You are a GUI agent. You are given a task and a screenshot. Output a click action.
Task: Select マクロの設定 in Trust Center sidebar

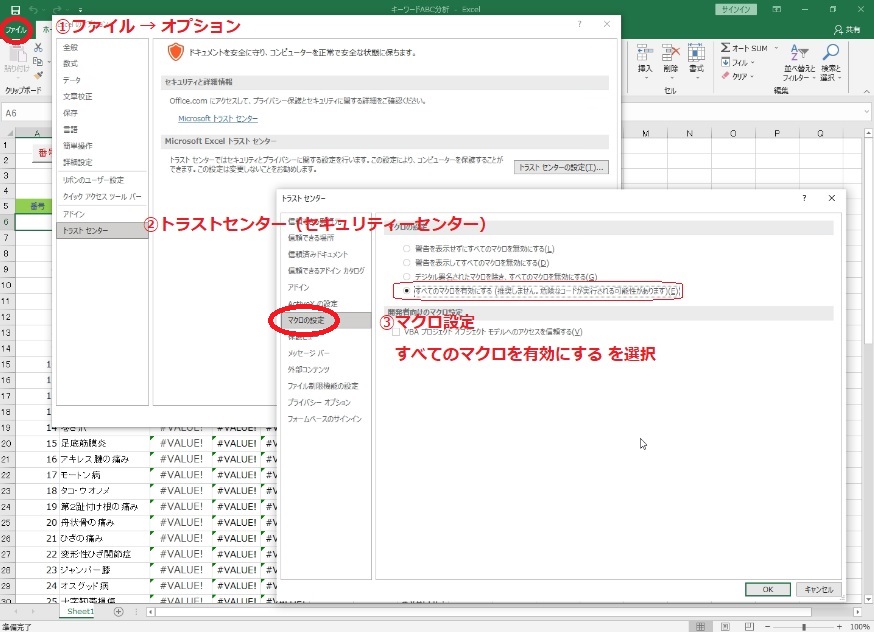[326, 320]
